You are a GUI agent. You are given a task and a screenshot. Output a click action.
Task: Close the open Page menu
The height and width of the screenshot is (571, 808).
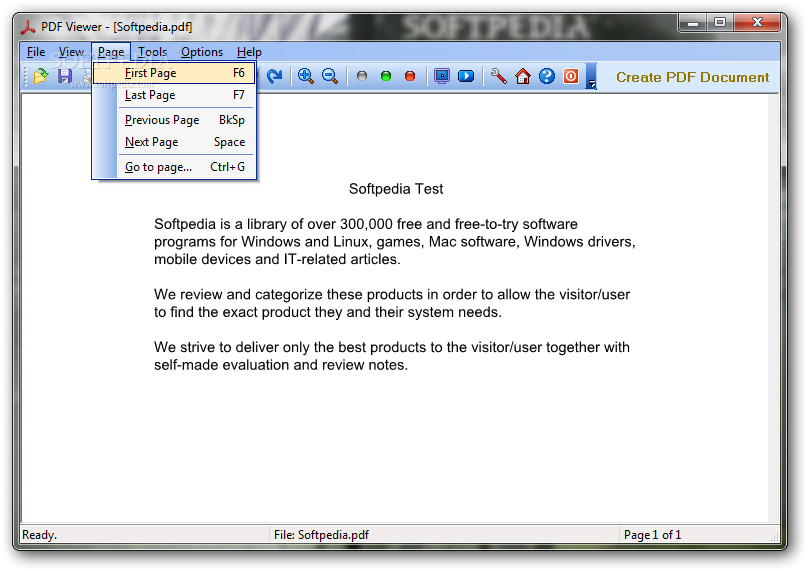111,52
